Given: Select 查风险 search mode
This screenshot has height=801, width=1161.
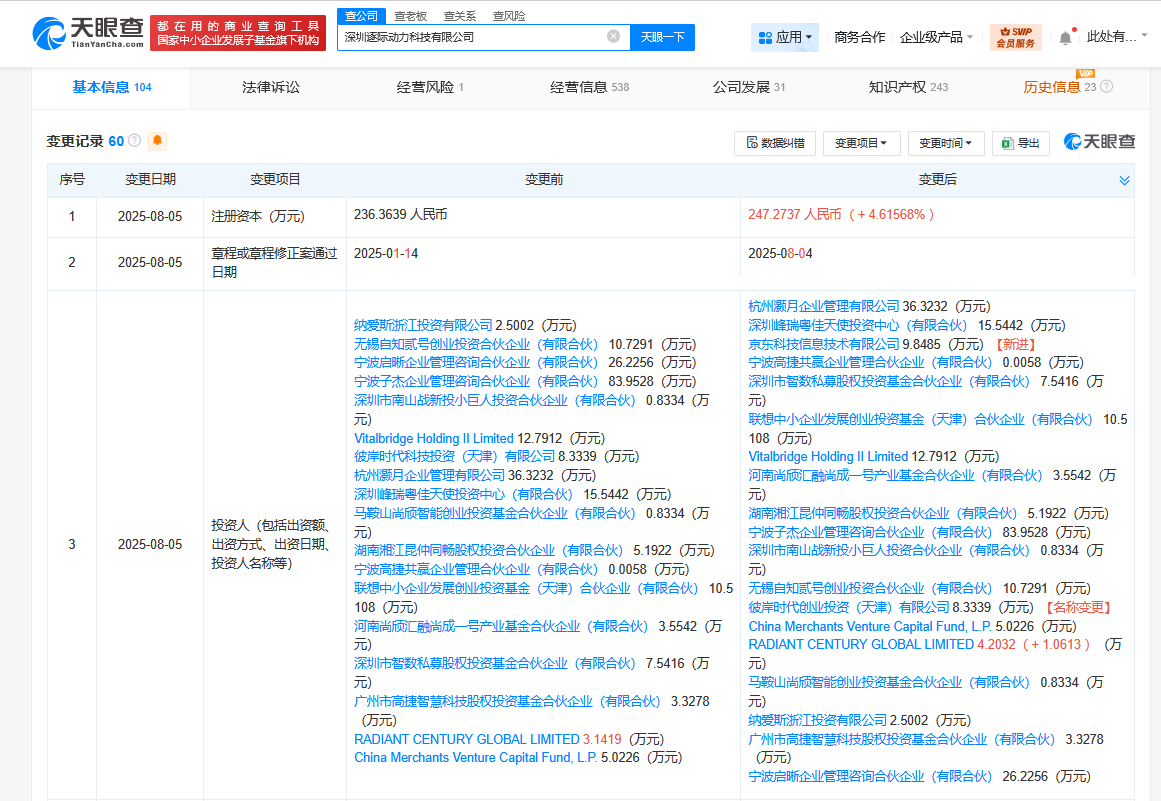Looking at the screenshot, I should pos(509,16).
